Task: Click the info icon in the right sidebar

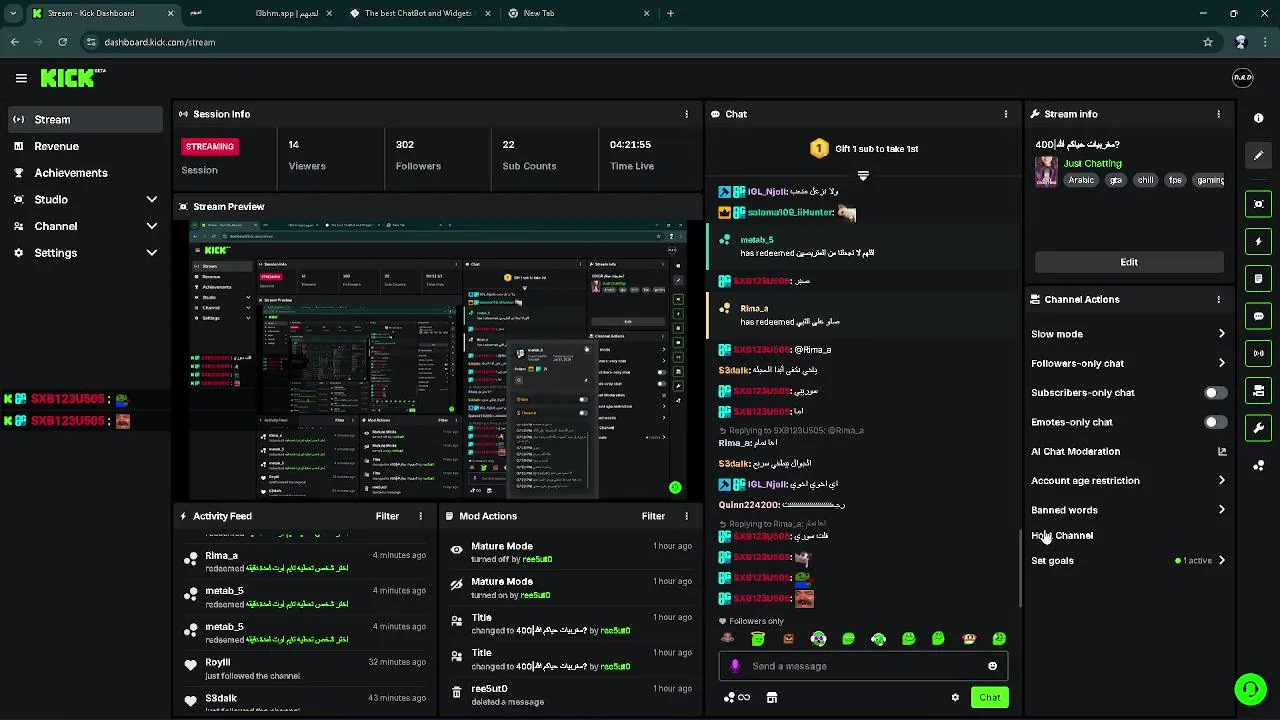Action: (x=1258, y=118)
